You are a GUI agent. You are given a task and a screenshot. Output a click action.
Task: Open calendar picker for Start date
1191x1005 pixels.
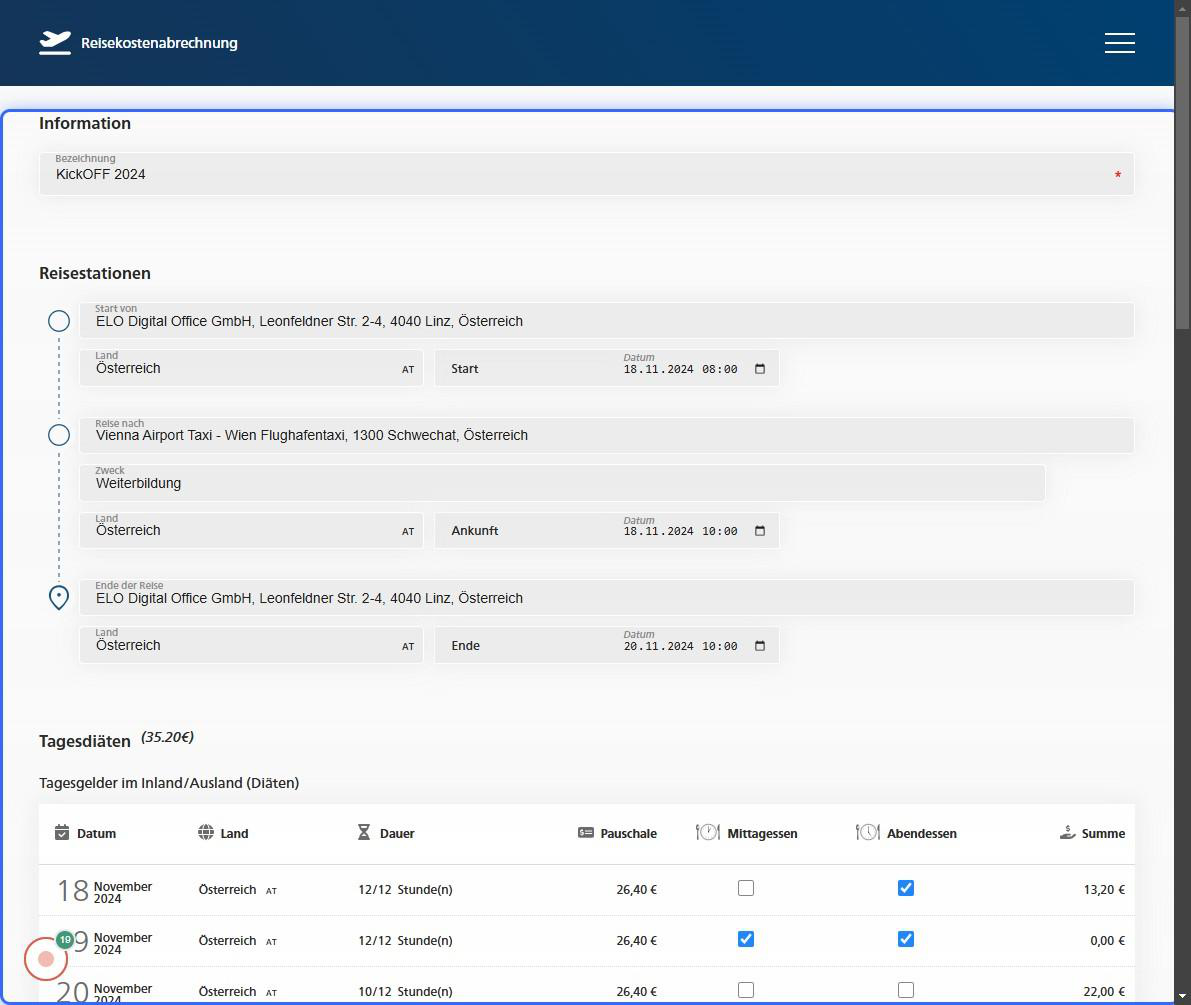[760, 369]
